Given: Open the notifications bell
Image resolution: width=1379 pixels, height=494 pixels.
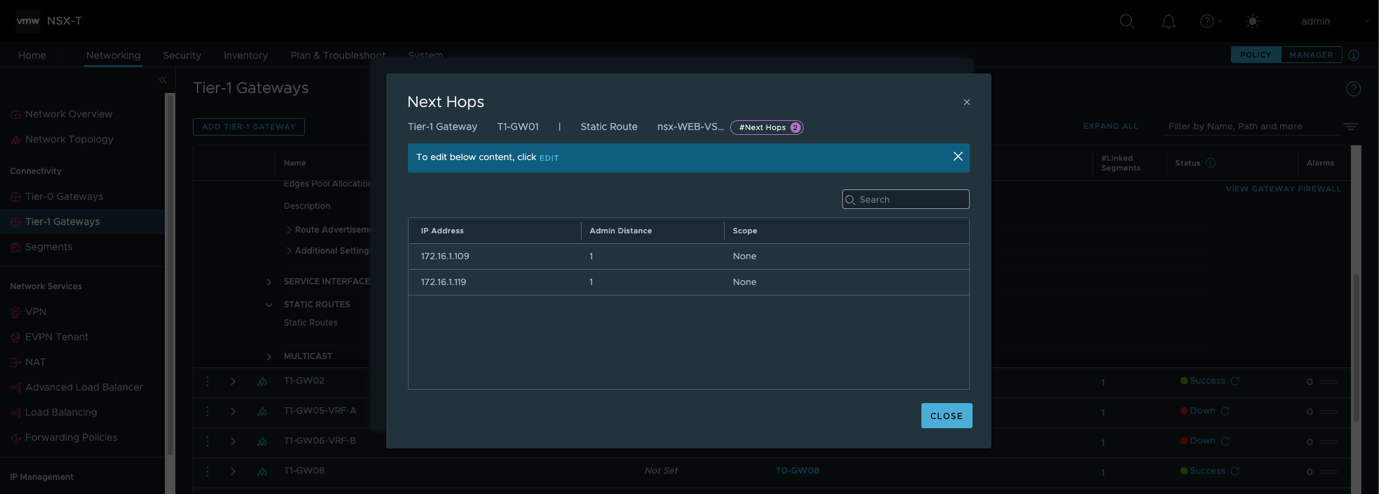Looking at the screenshot, I should 1168,21.
